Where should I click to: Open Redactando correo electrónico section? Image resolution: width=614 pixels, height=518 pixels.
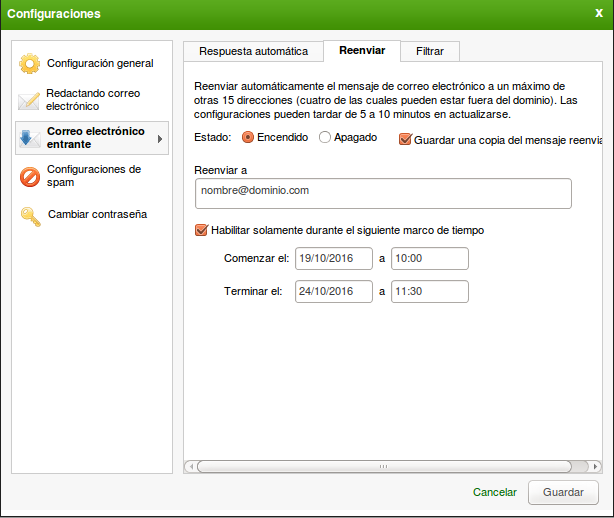pos(92,100)
